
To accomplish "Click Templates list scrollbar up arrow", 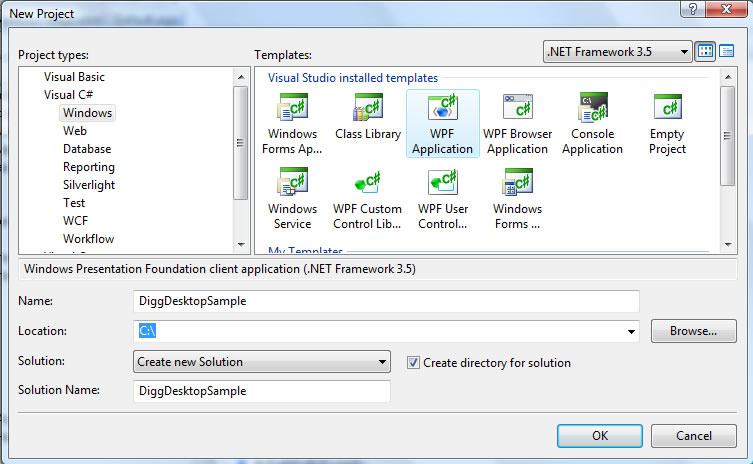I will [x=729, y=77].
